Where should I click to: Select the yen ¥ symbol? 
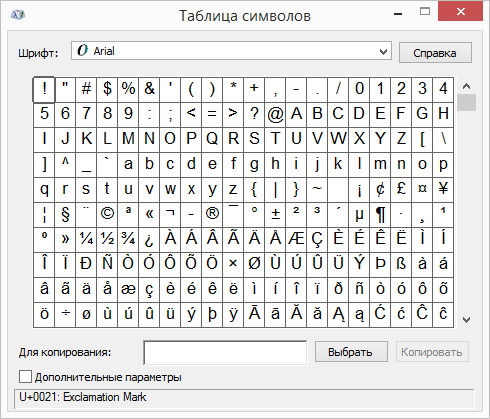point(443,189)
